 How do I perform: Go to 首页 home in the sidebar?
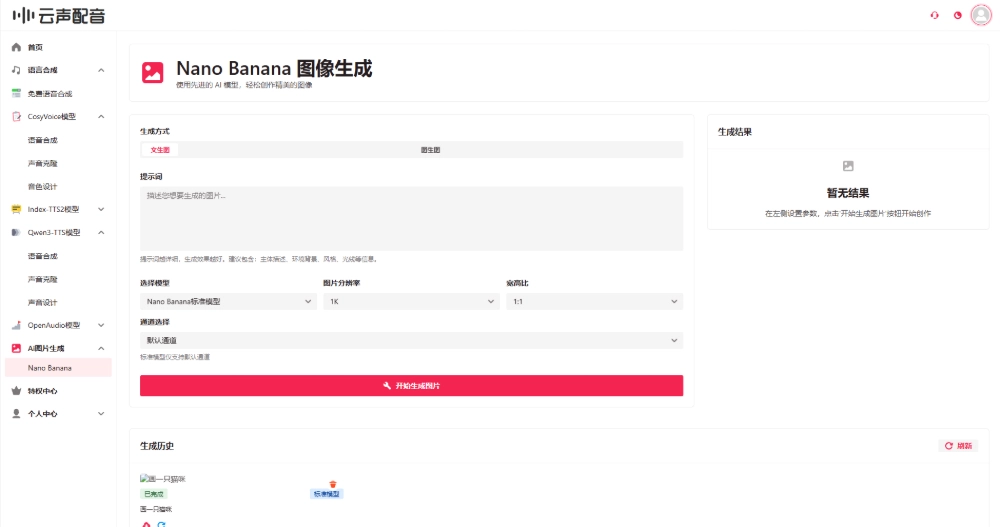[x=35, y=47]
